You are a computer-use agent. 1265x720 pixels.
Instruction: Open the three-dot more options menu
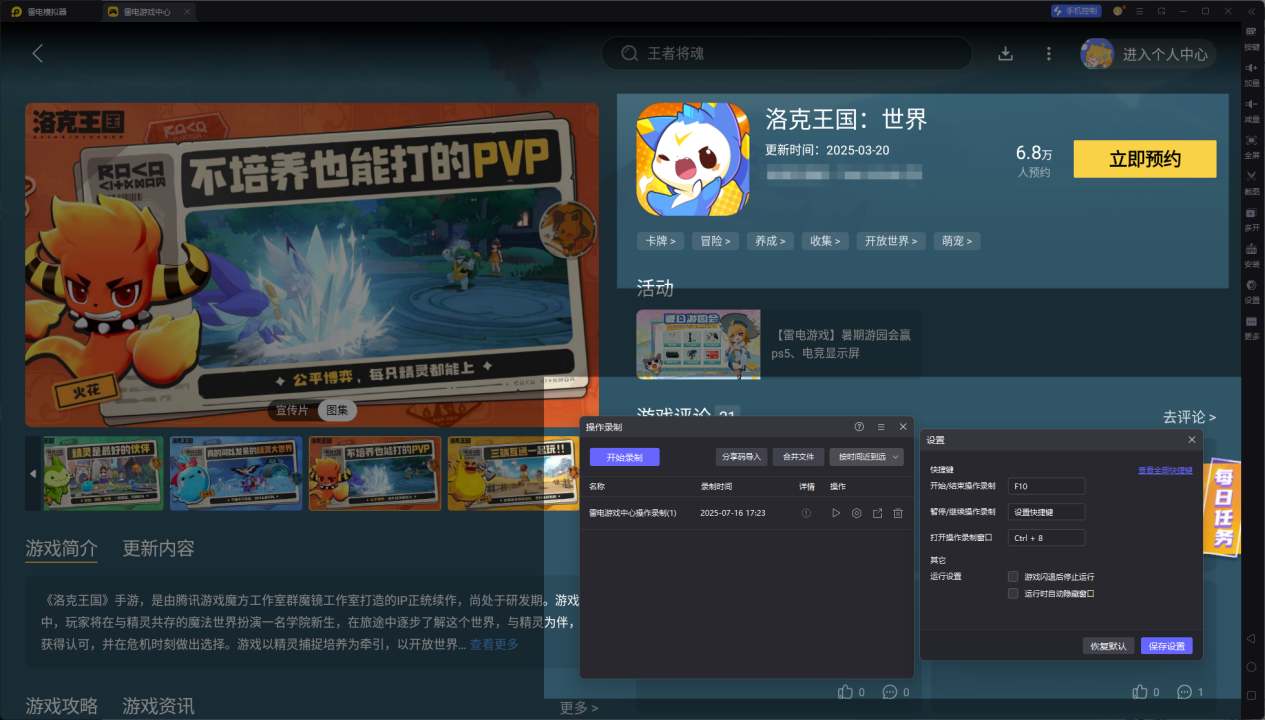(1048, 53)
